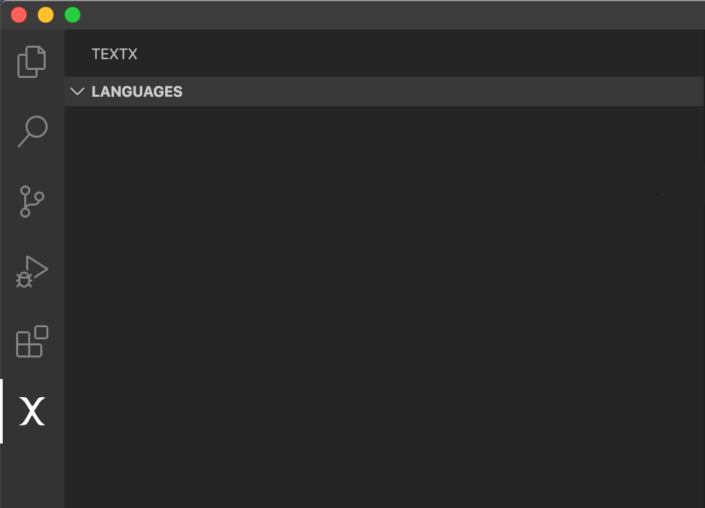Open the Source Control branch view
705x508 pixels.
(x=32, y=201)
